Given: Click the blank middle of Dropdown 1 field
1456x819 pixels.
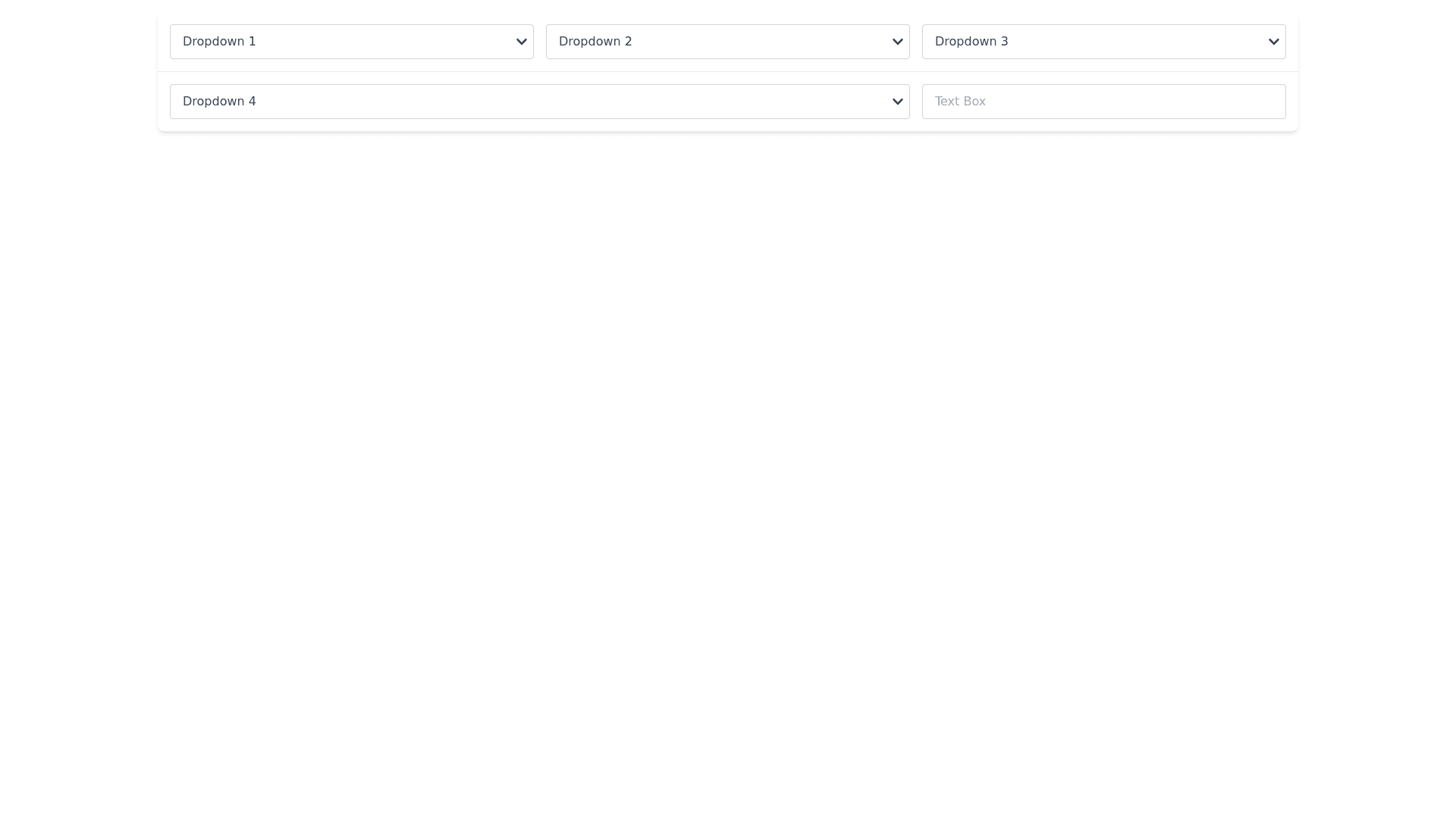Looking at the screenshot, I should [x=379, y=42].
